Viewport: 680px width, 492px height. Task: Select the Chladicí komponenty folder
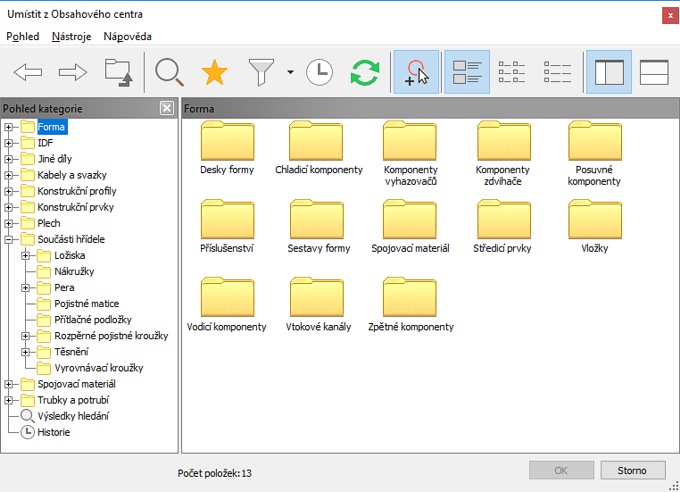pyautogui.click(x=318, y=148)
